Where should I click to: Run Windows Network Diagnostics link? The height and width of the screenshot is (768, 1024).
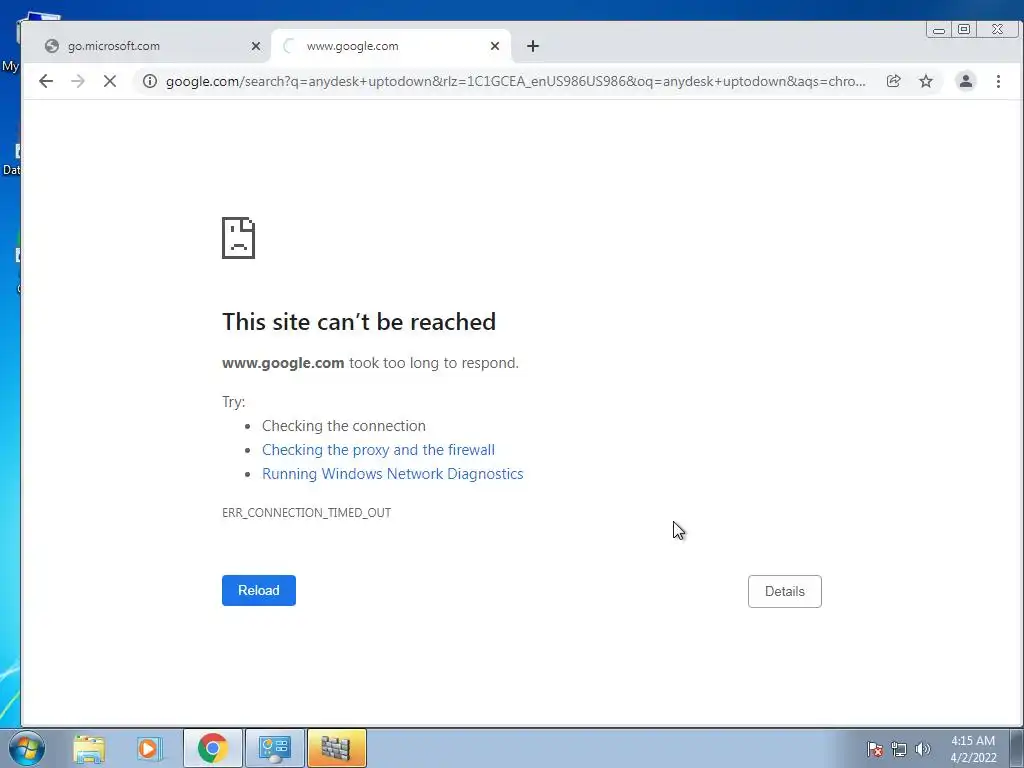pos(392,474)
